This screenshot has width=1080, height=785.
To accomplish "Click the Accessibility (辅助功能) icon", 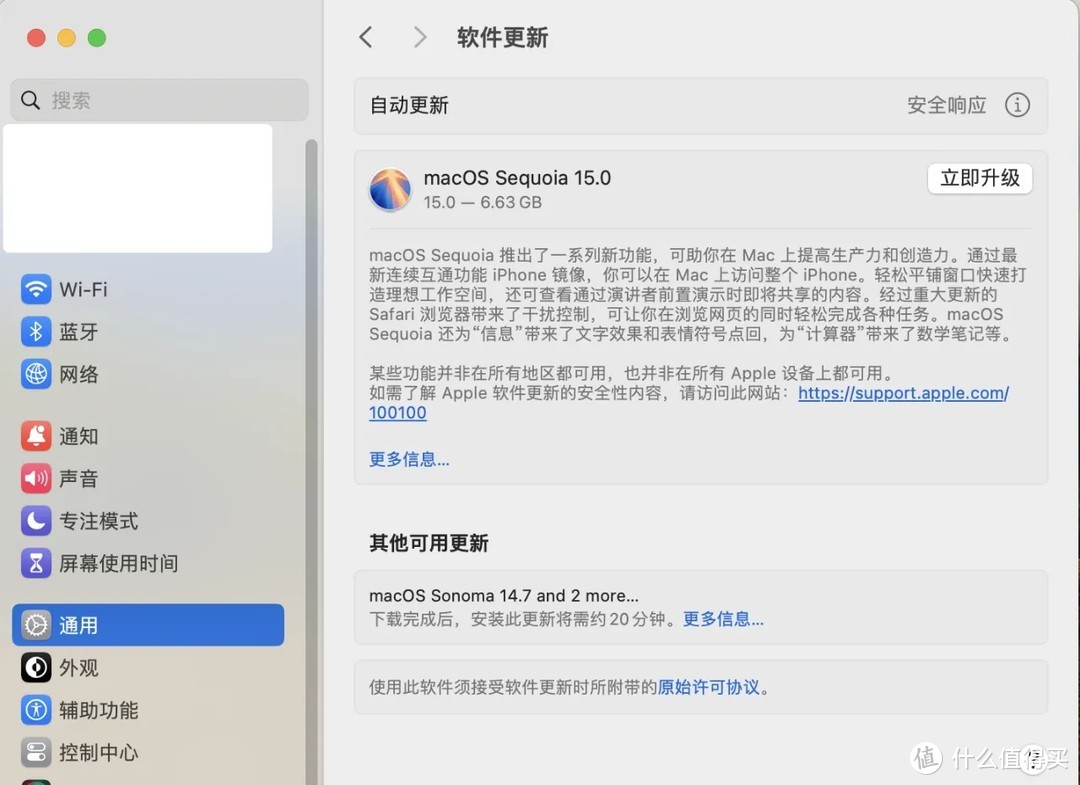I will 36,710.
